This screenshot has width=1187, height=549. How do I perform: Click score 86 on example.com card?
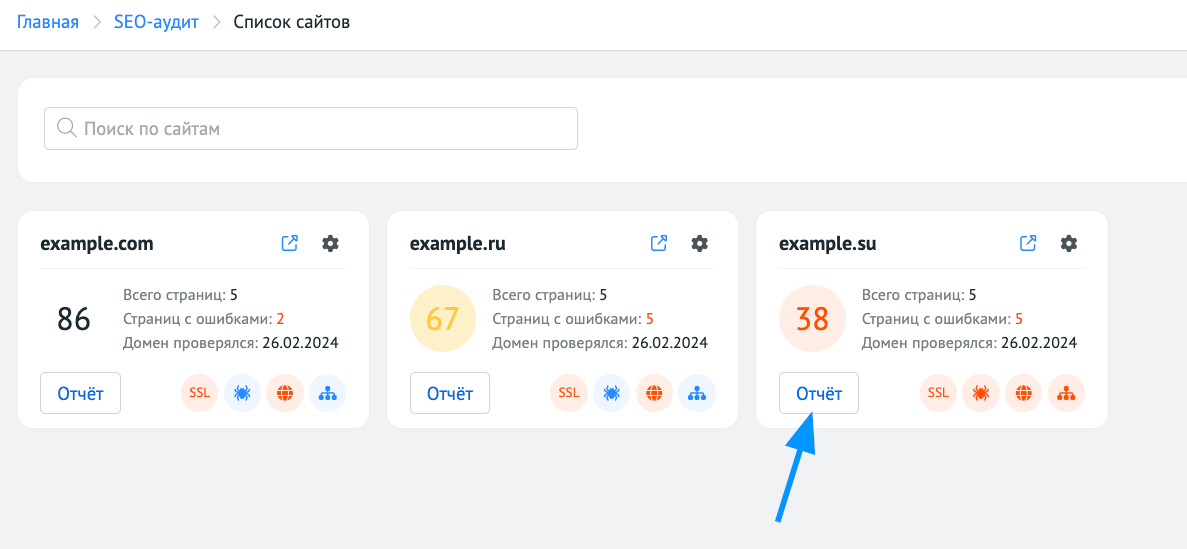click(73, 319)
